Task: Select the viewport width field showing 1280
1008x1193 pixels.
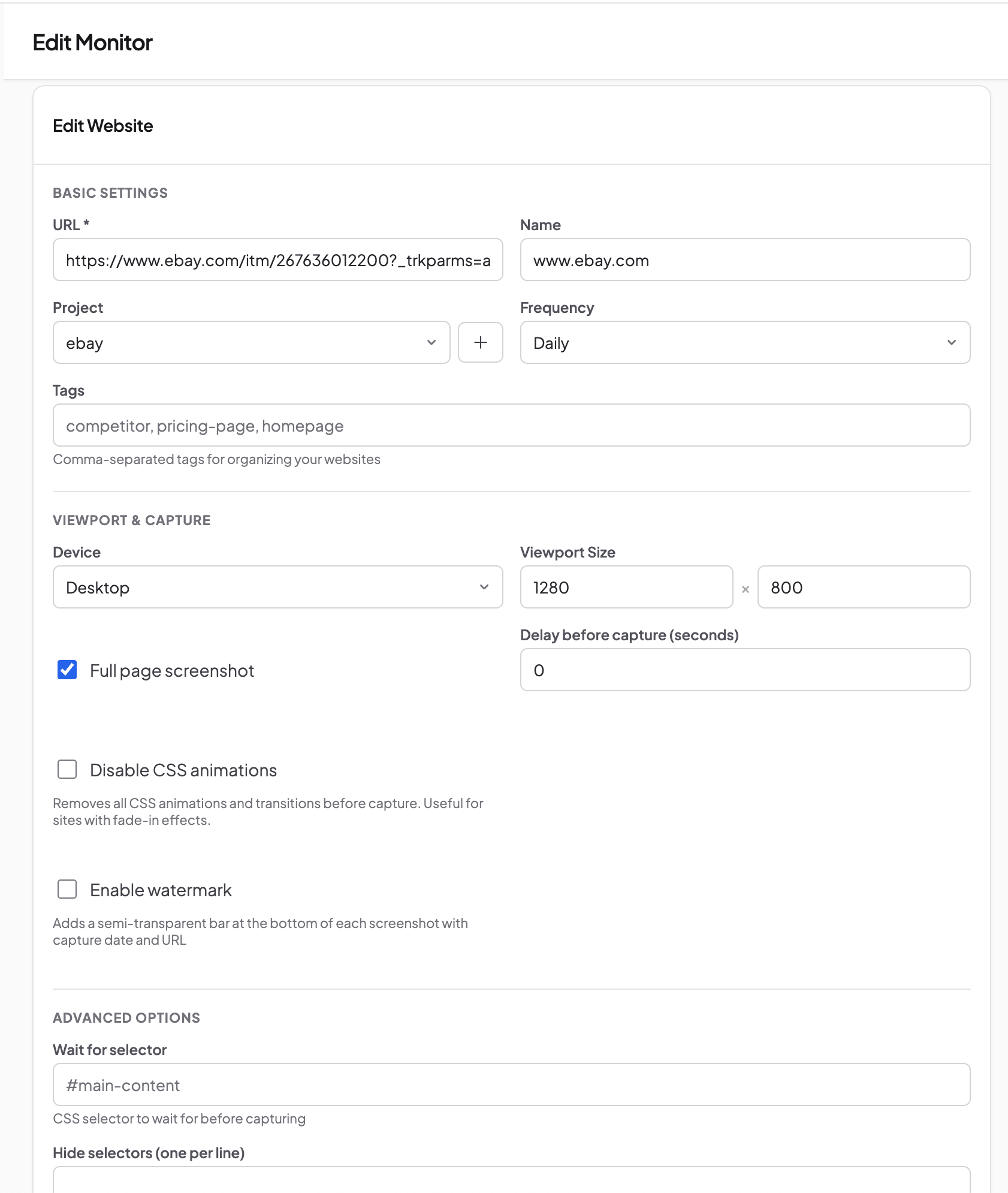Action: point(626,588)
